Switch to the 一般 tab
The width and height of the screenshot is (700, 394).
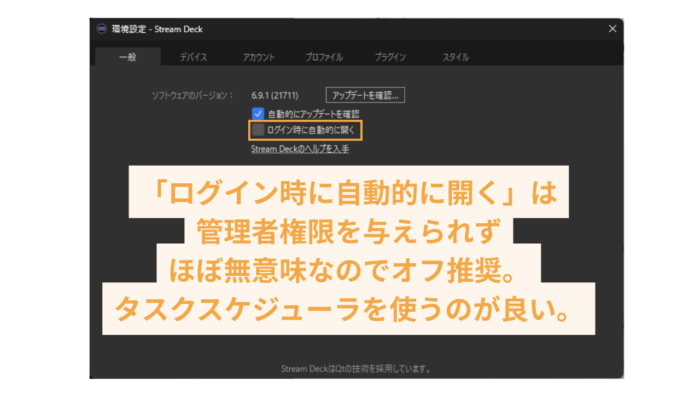pyautogui.click(x=128, y=57)
